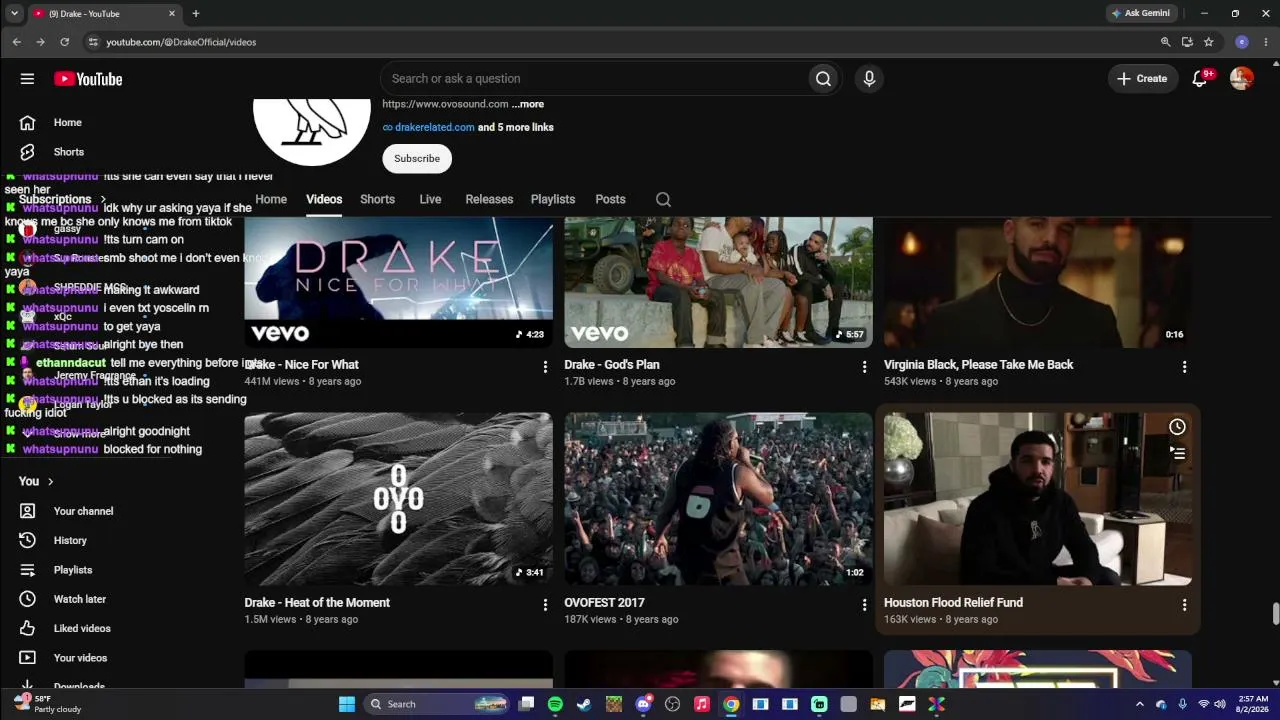
Task: Show the 5 more links
Action: point(516,127)
